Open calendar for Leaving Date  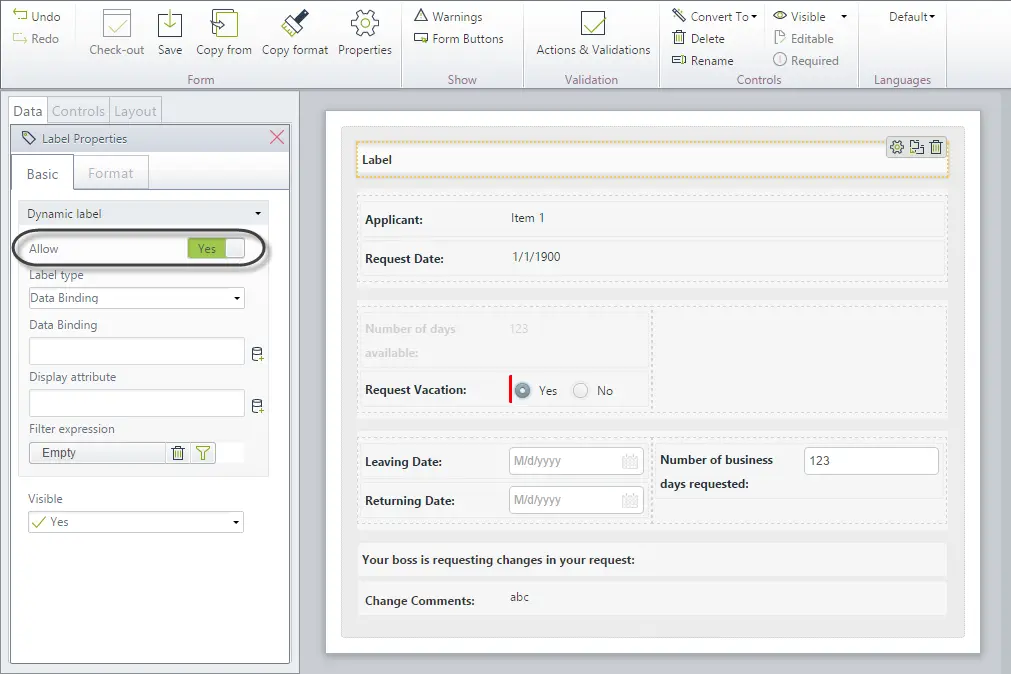pyautogui.click(x=629, y=461)
